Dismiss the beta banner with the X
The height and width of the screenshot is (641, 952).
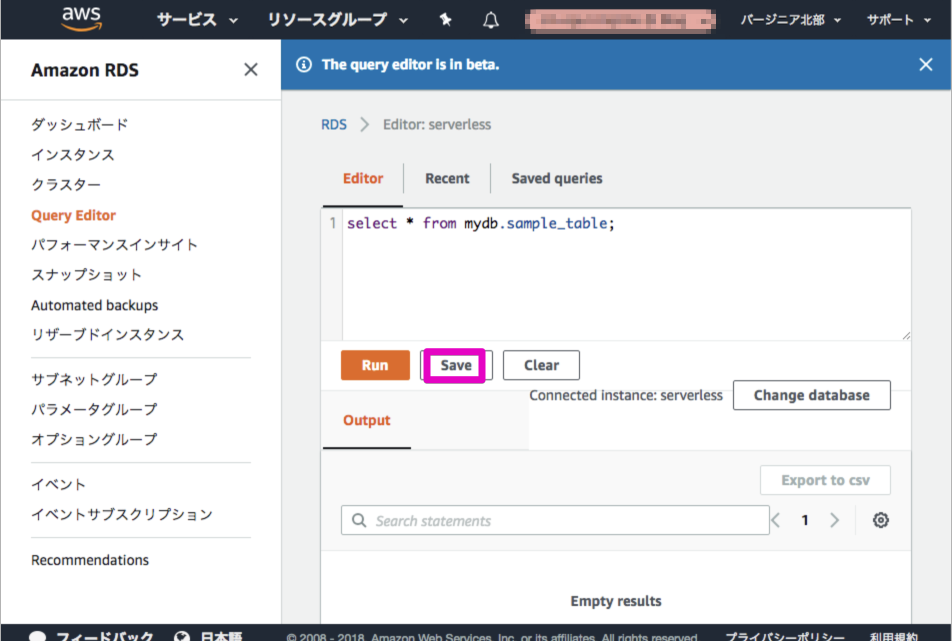tap(925, 63)
